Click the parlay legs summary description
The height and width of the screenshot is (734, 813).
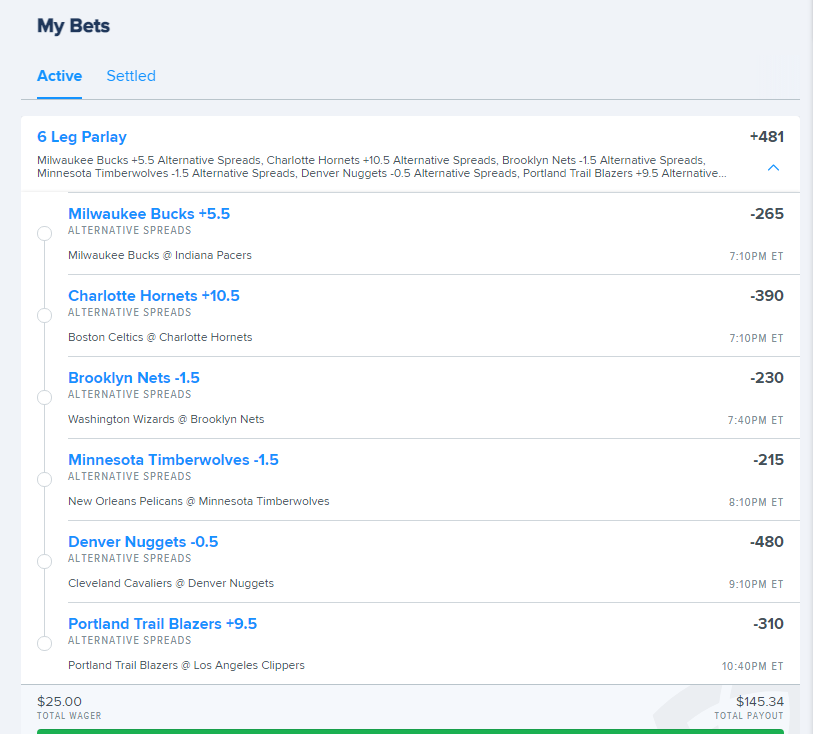click(382, 166)
